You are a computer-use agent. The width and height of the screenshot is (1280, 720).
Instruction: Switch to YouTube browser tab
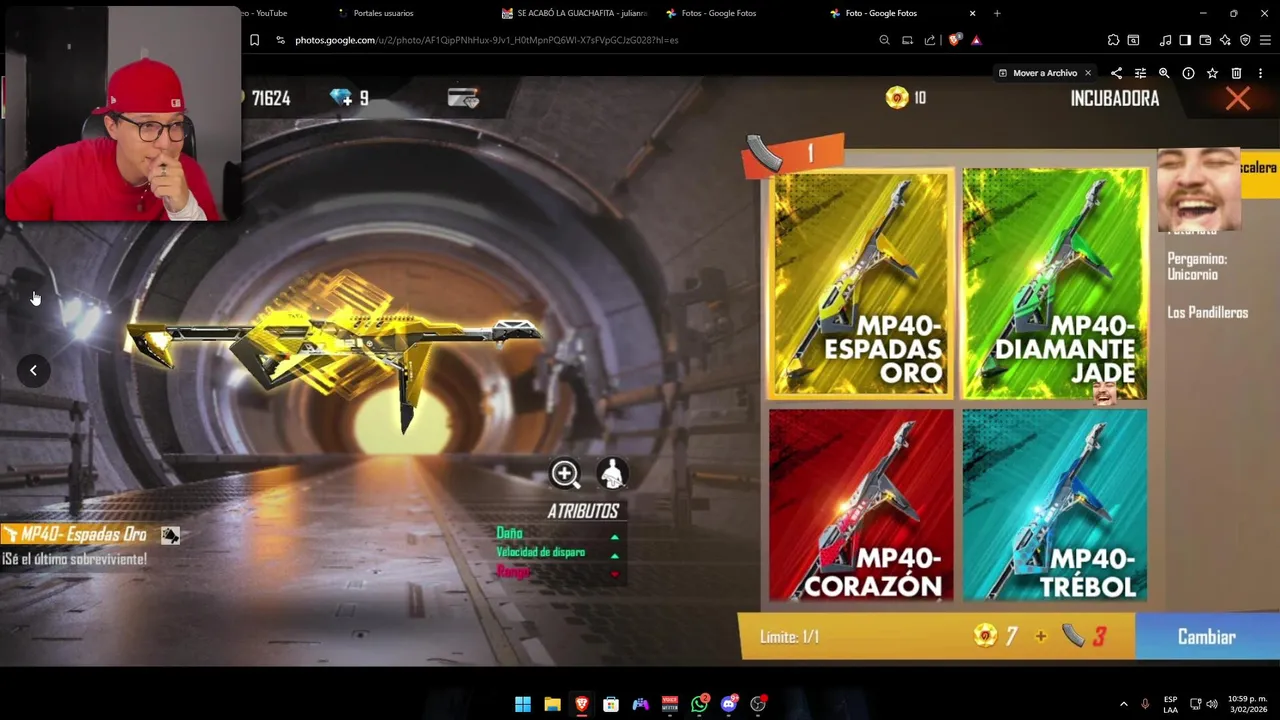click(265, 13)
